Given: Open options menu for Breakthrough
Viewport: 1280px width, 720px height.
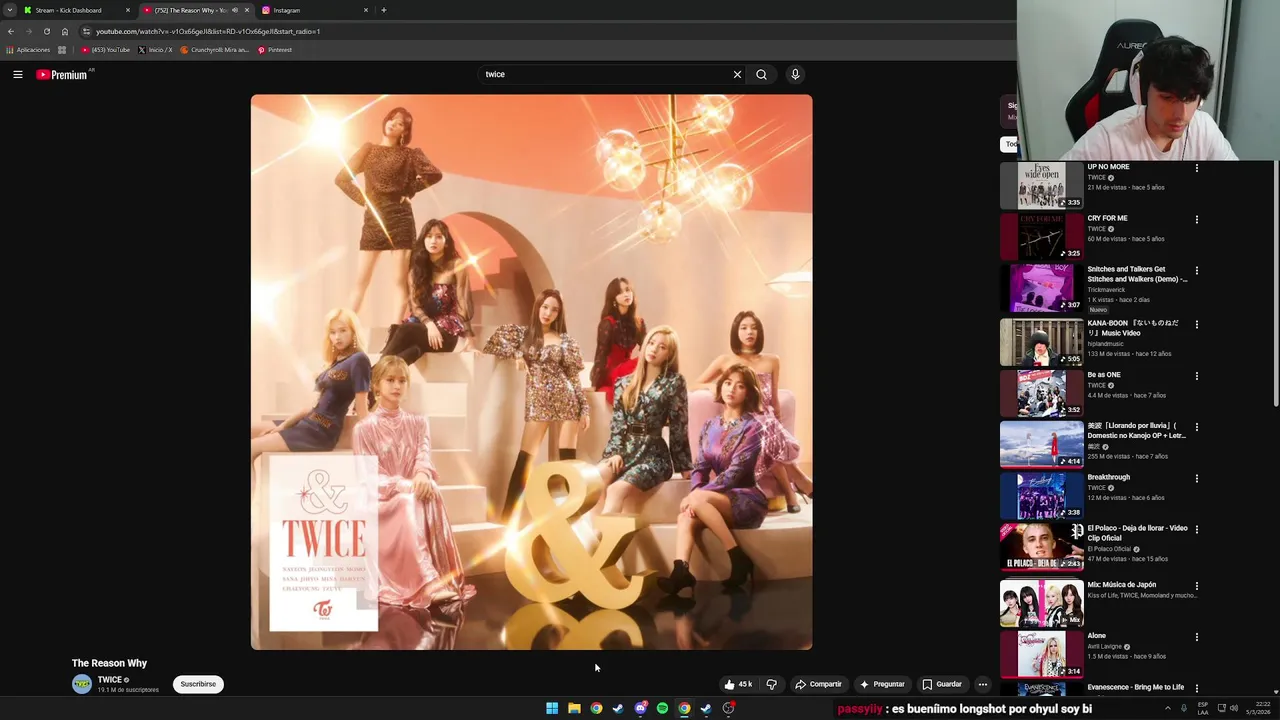Looking at the screenshot, I should (1196, 478).
